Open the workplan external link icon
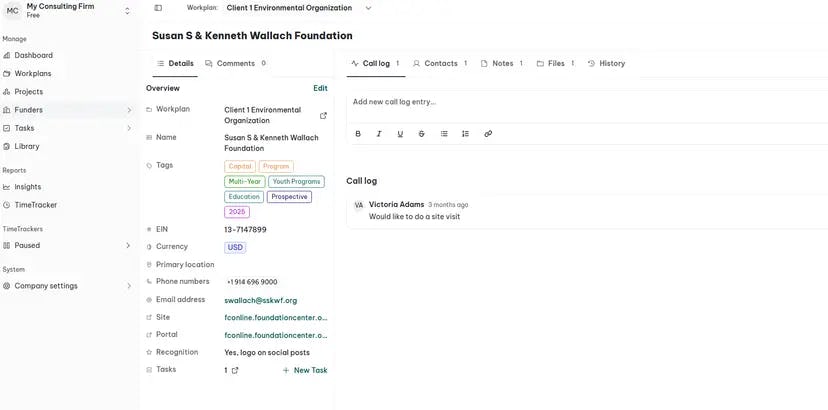Image resolution: width=828 pixels, height=410 pixels. pos(323,115)
